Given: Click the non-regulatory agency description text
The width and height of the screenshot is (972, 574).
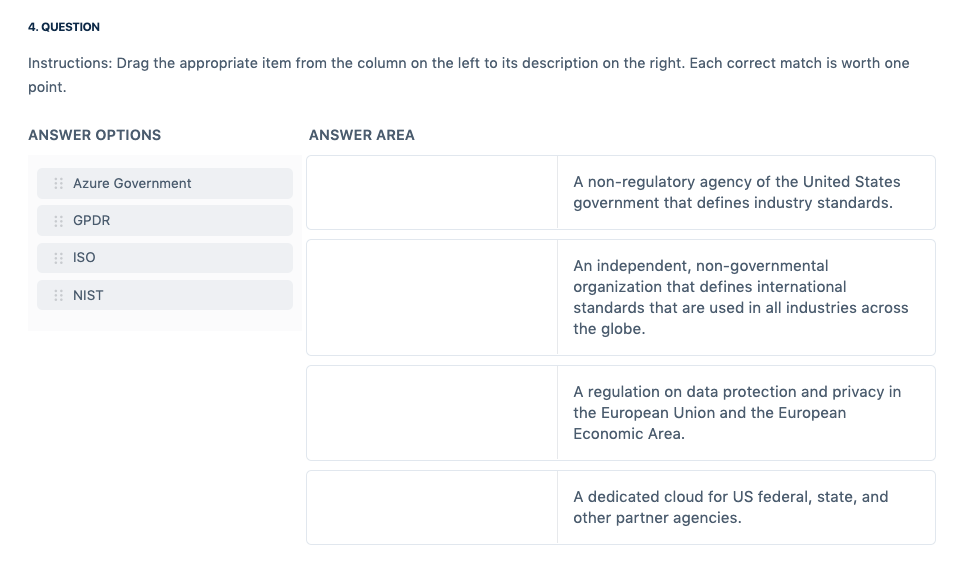Looking at the screenshot, I should pos(736,192).
